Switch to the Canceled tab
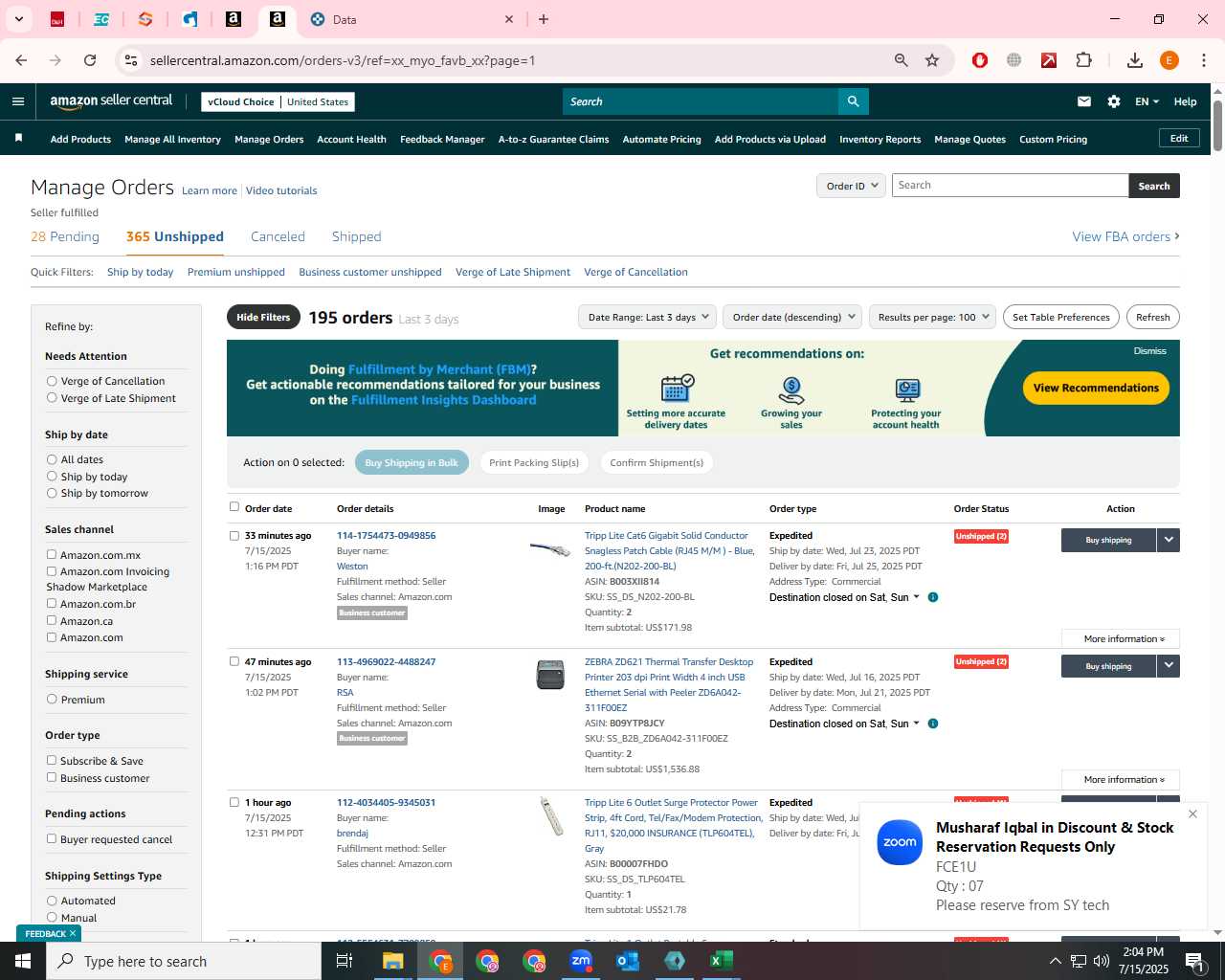Screen dimensions: 1225x980 tap(278, 236)
